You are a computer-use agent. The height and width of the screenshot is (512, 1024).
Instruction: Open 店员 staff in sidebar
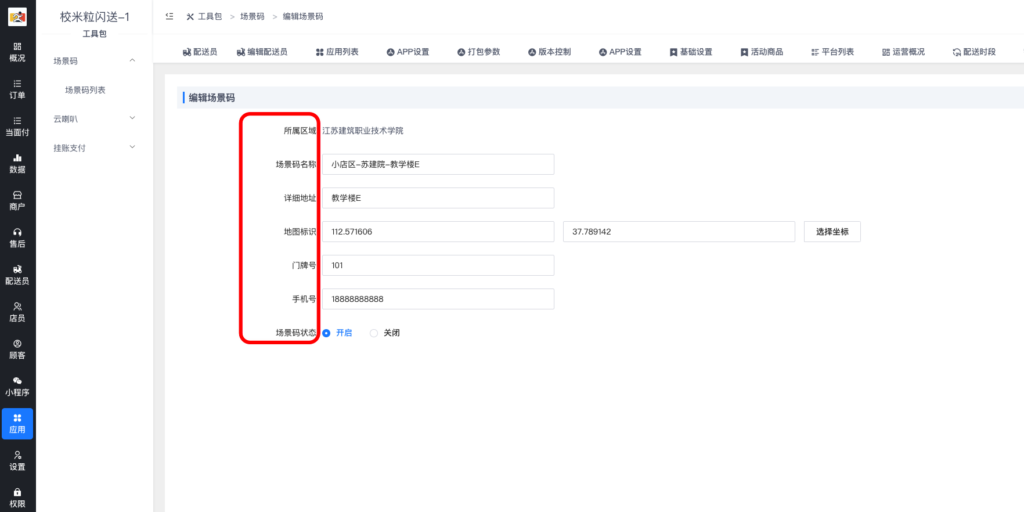click(18, 313)
